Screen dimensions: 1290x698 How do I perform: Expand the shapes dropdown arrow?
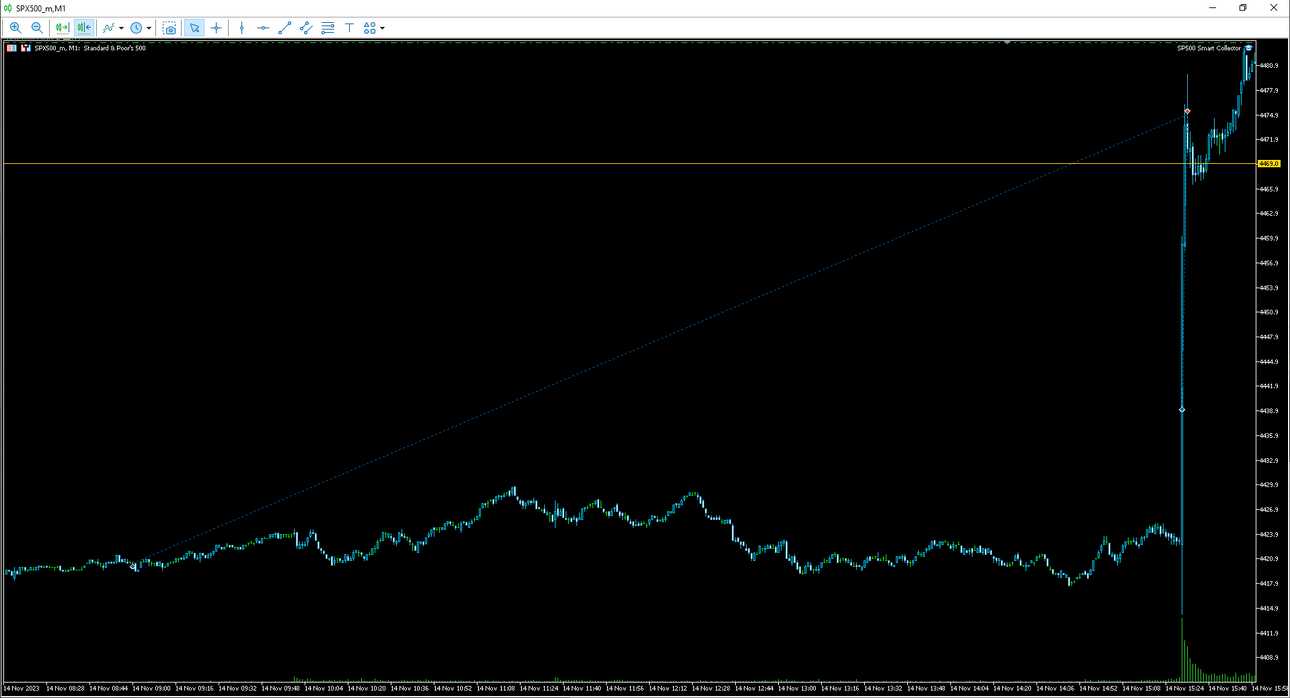(x=382, y=28)
